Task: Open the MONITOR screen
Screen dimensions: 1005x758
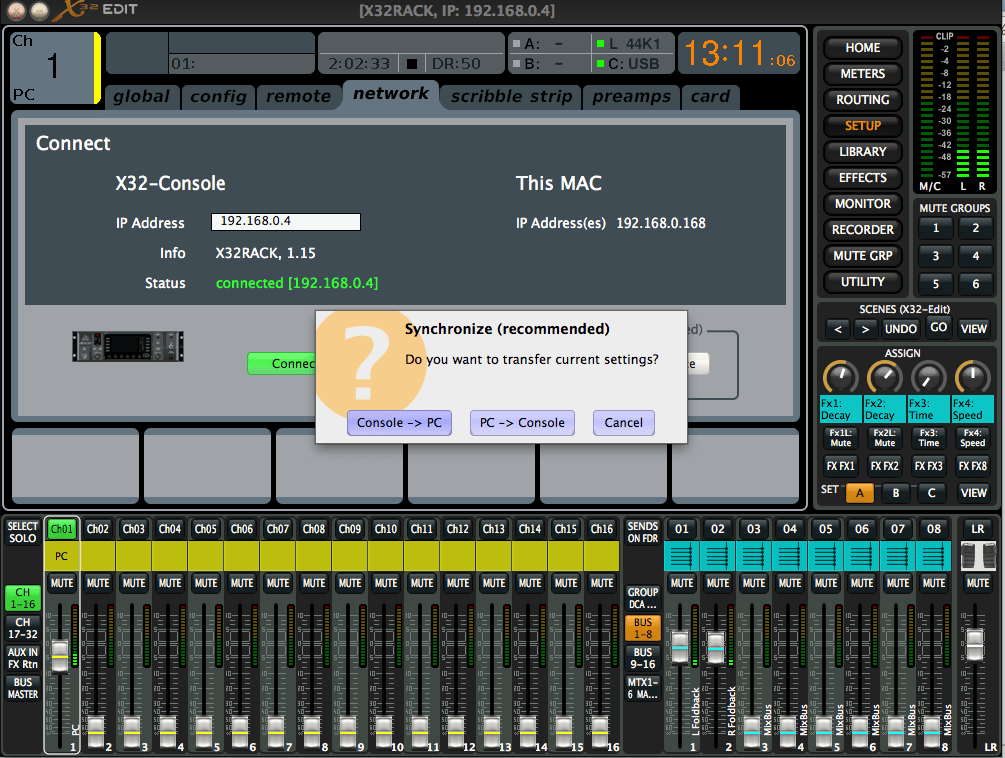Action: pyautogui.click(x=863, y=204)
